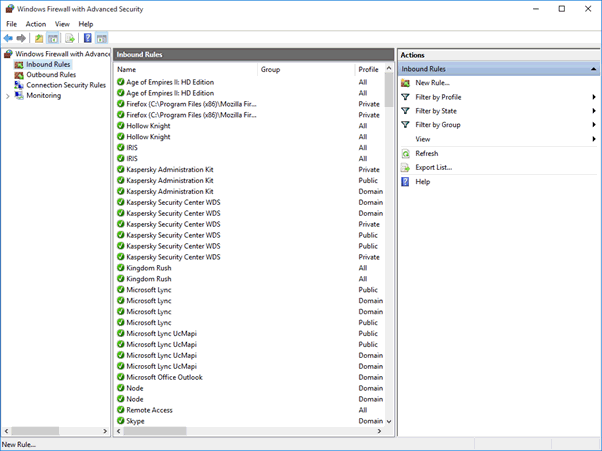Open the File menu
602x451 pixels.
(12, 24)
